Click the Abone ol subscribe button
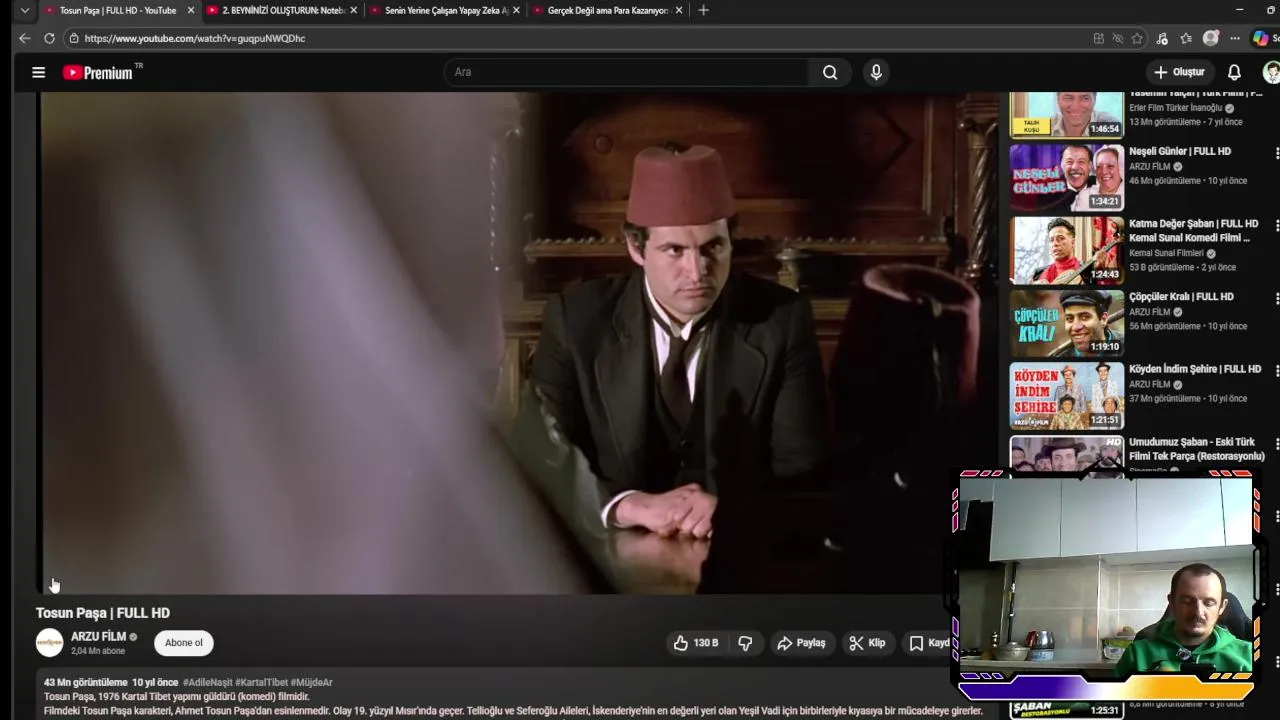Screen dimensions: 1280x720 184,643
